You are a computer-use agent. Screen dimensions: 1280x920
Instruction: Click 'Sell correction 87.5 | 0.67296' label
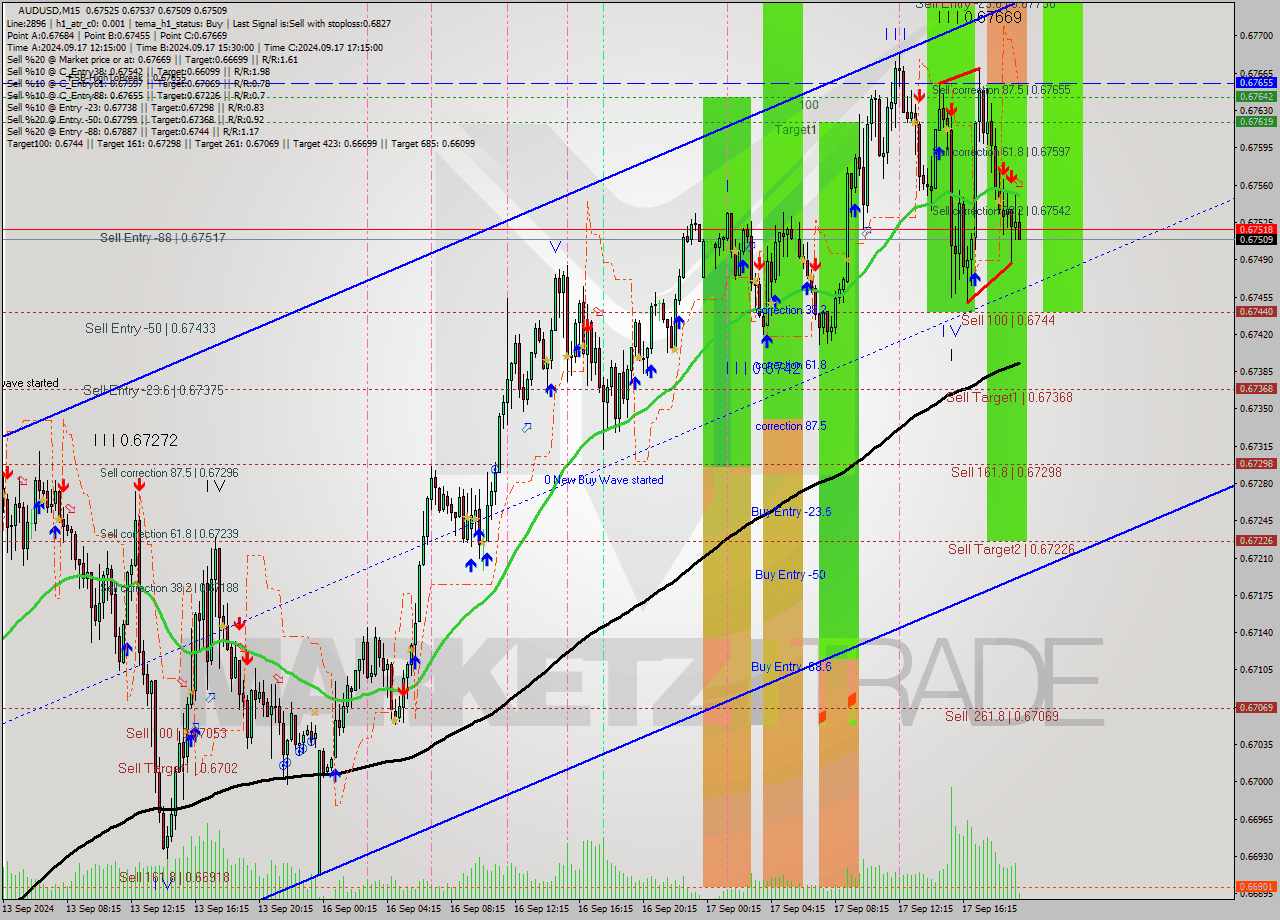169,472
